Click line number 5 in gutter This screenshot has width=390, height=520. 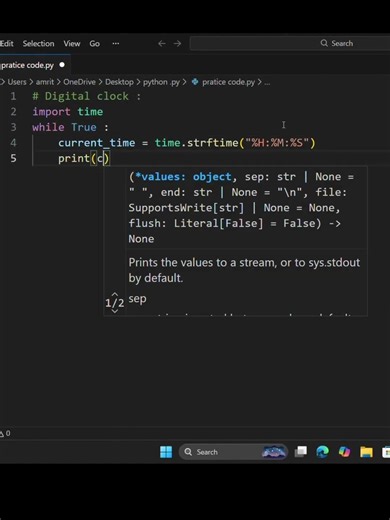click(13, 158)
